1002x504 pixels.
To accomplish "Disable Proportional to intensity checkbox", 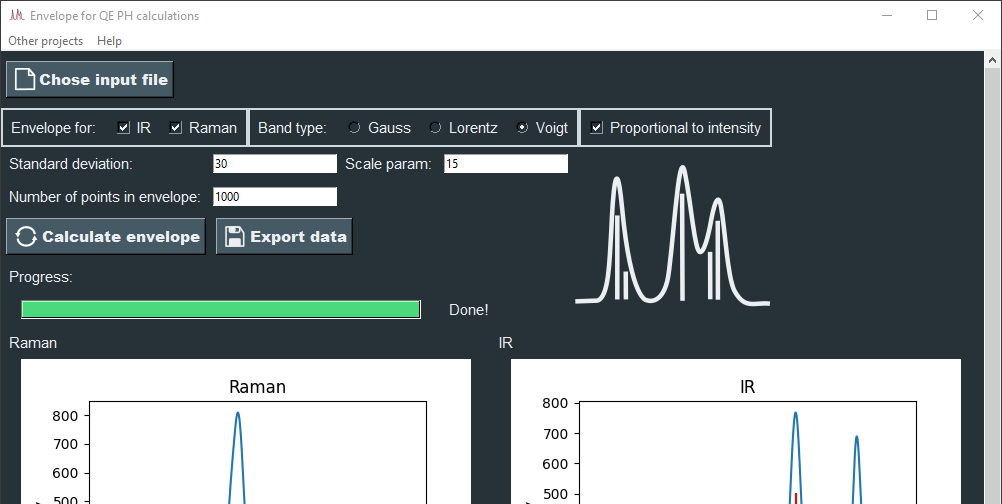I will pos(597,128).
